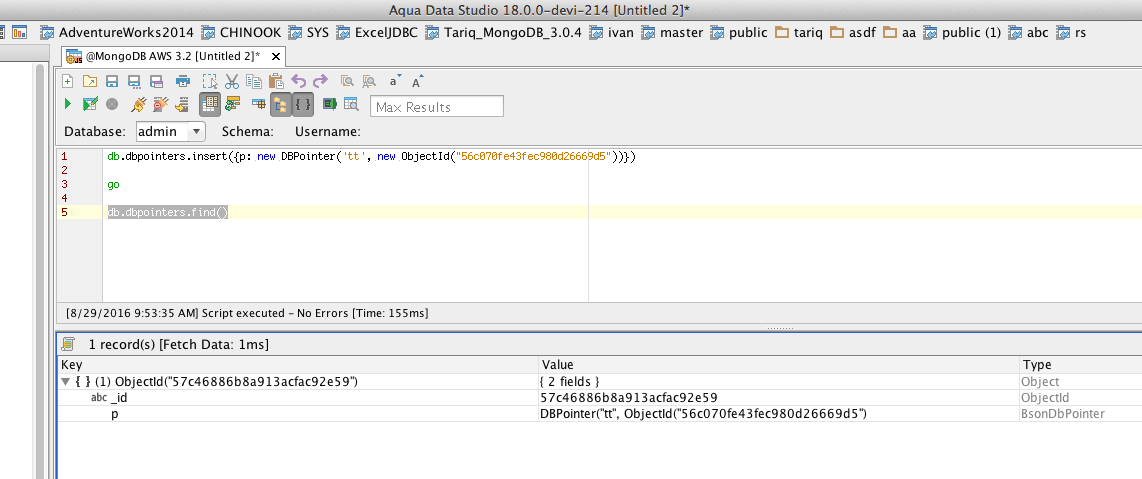
Task: Click the db.dbpointers.find() line in editor
Action: [168, 213]
